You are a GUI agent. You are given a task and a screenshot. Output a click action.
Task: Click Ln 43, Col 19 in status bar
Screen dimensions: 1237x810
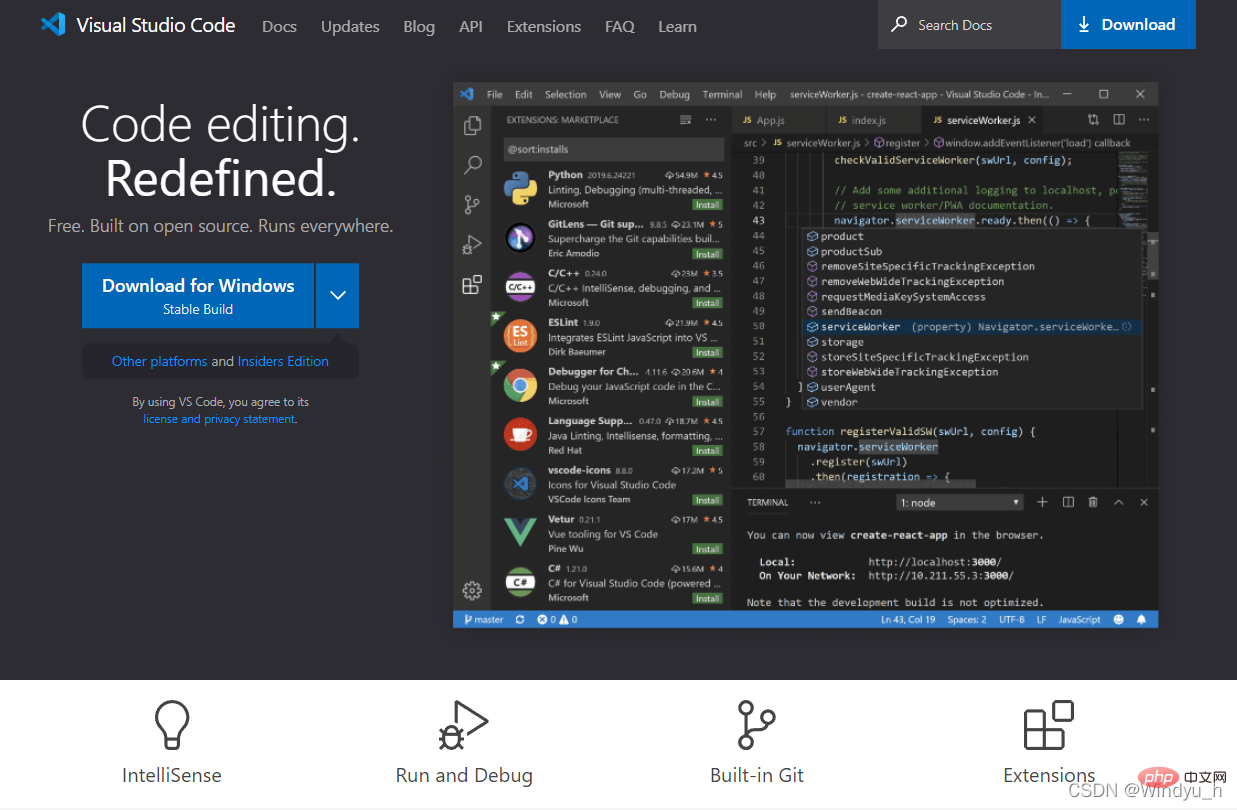click(908, 620)
